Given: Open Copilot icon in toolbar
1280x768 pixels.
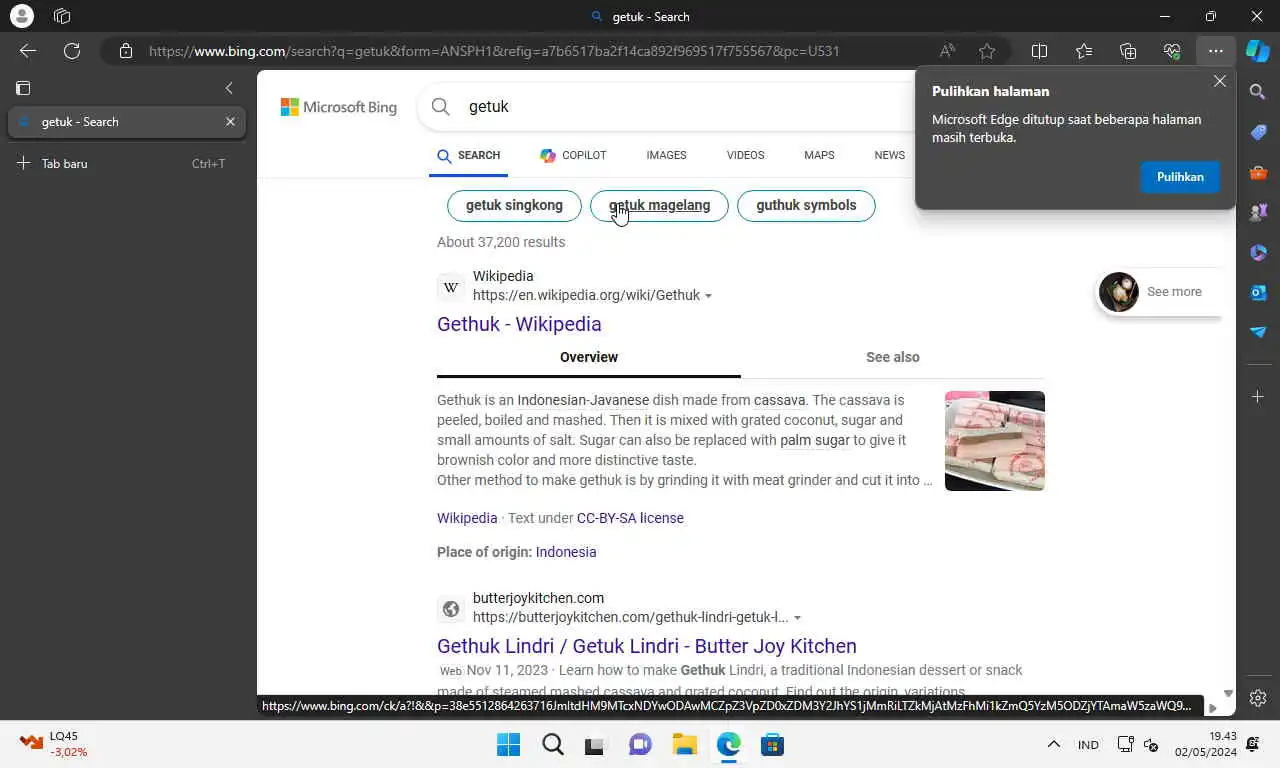Looking at the screenshot, I should 1258,51.
